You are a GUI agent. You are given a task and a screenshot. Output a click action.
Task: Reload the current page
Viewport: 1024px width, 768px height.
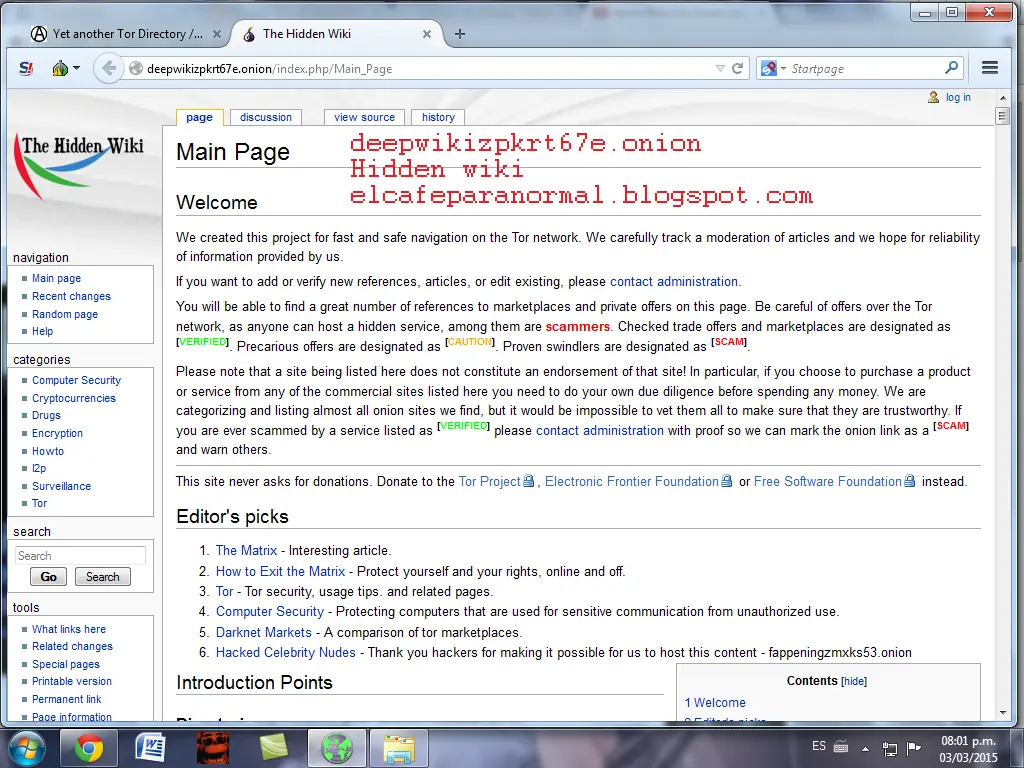738,69
